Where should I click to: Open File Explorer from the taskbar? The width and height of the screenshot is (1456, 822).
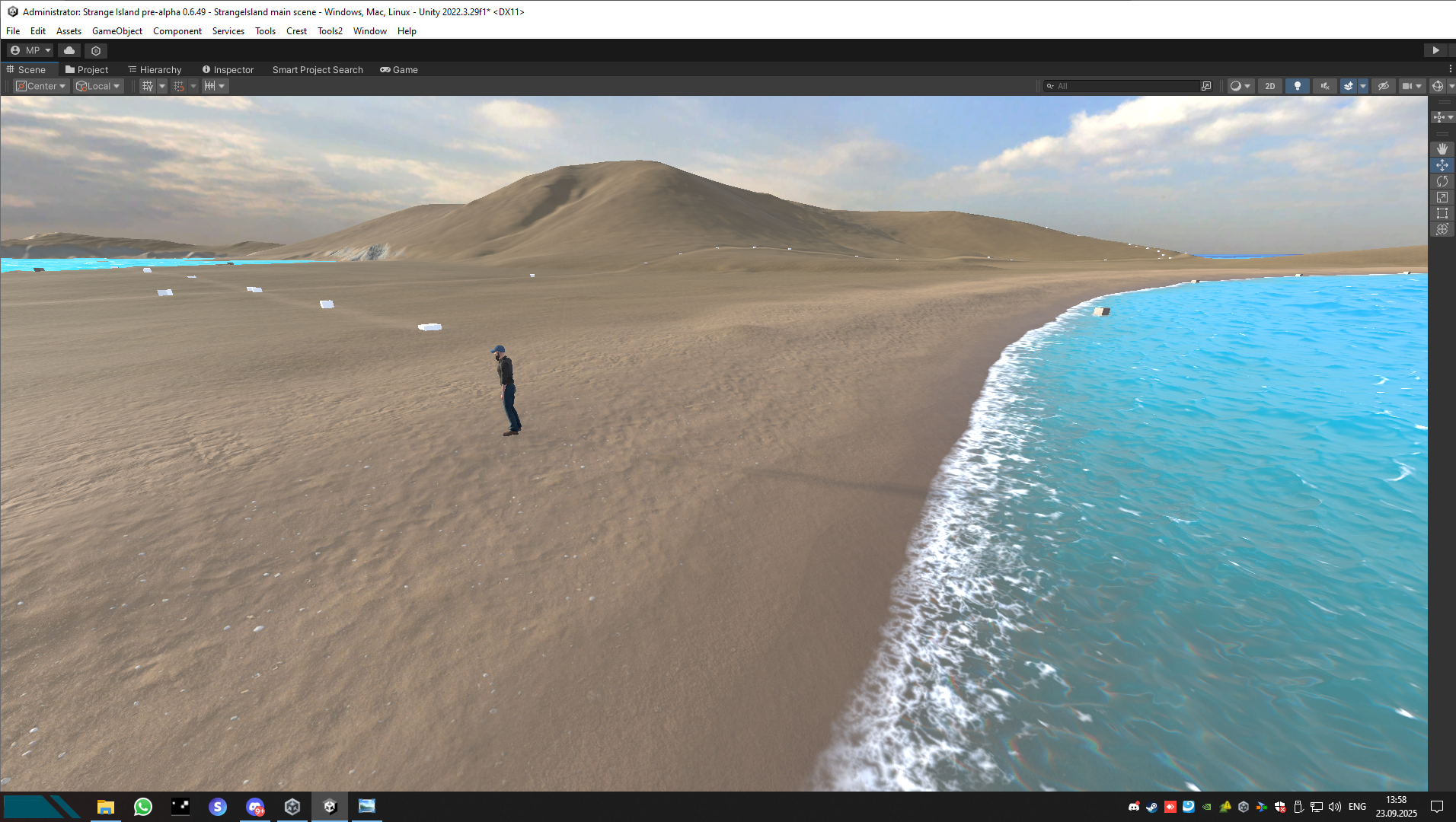[106, 807]
